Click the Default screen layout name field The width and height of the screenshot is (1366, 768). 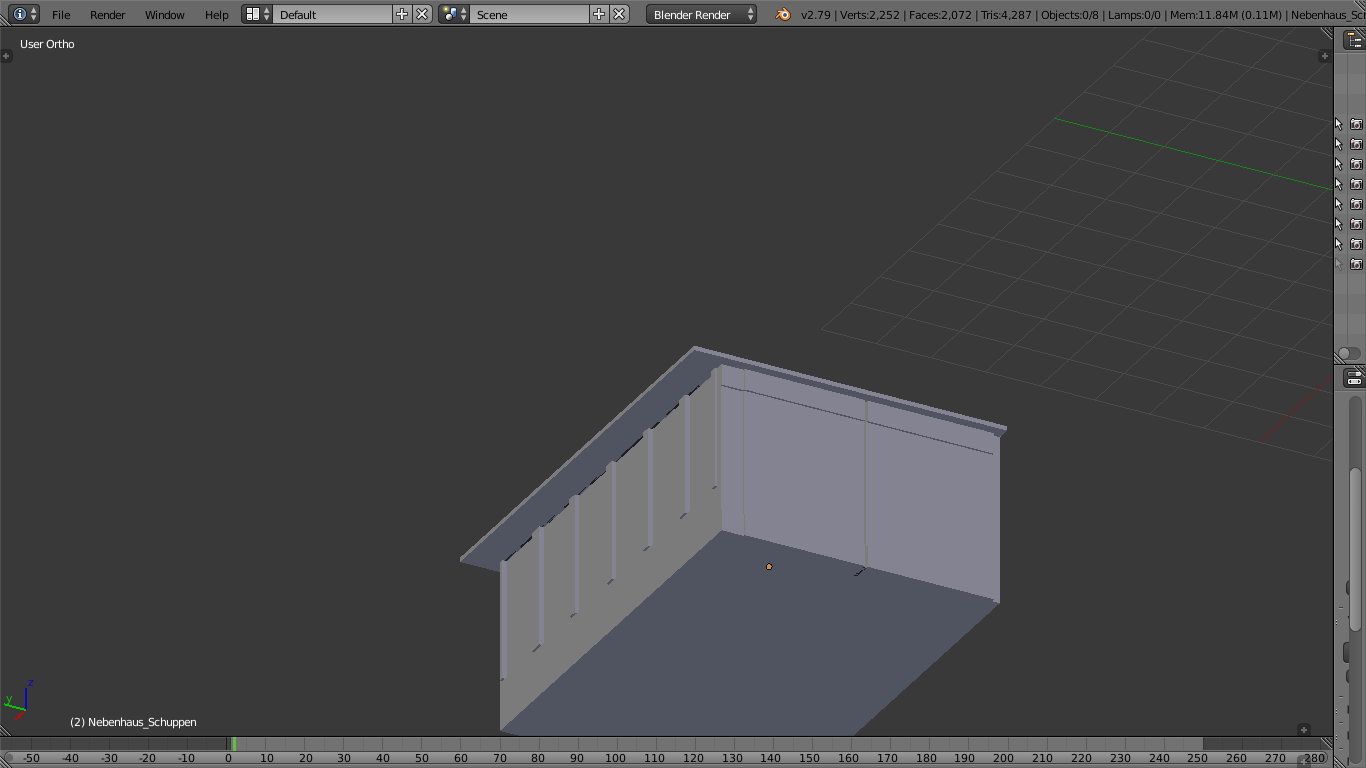coord(333,15)
